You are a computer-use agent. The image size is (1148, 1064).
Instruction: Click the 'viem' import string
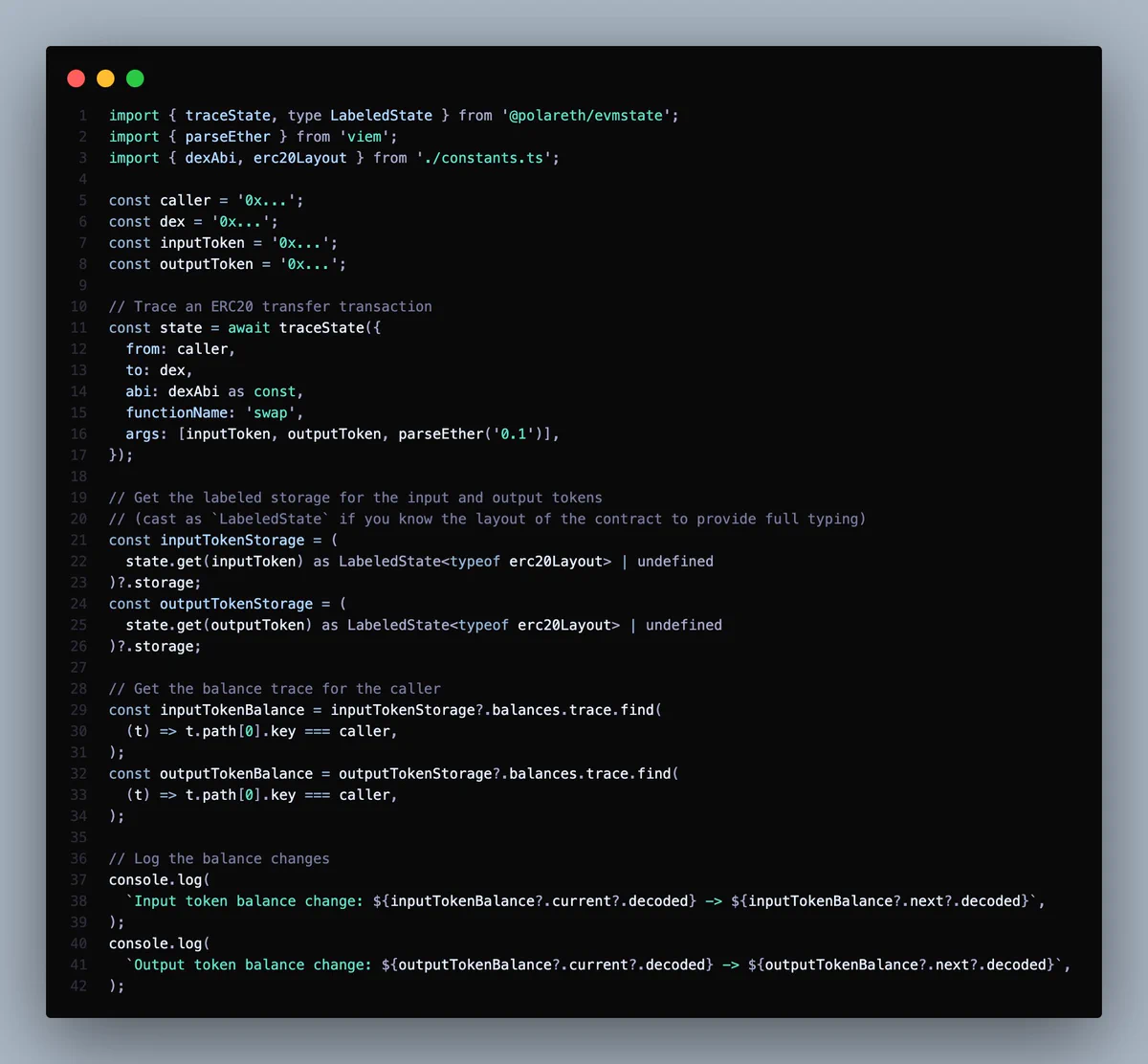pyautogui.click(x=364, y=137)
